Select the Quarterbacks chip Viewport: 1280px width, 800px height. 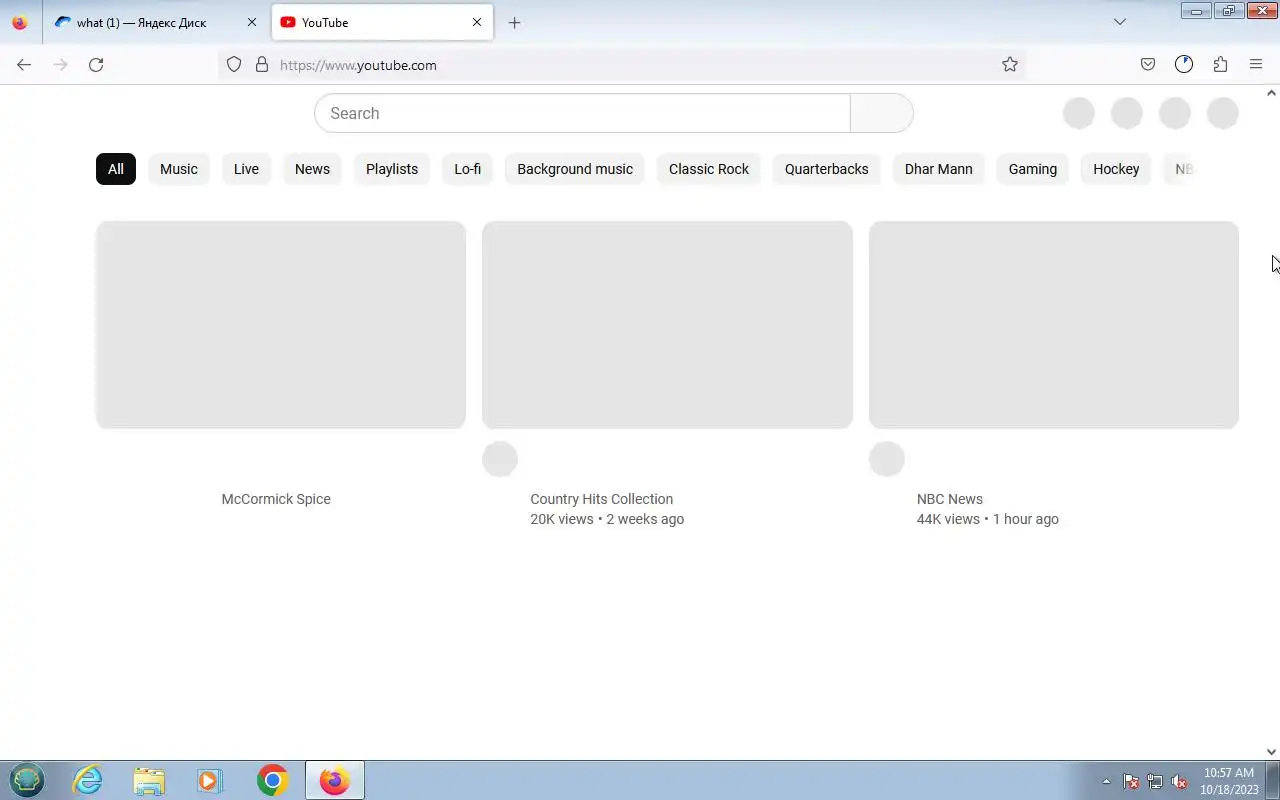[x=827, y=169]
